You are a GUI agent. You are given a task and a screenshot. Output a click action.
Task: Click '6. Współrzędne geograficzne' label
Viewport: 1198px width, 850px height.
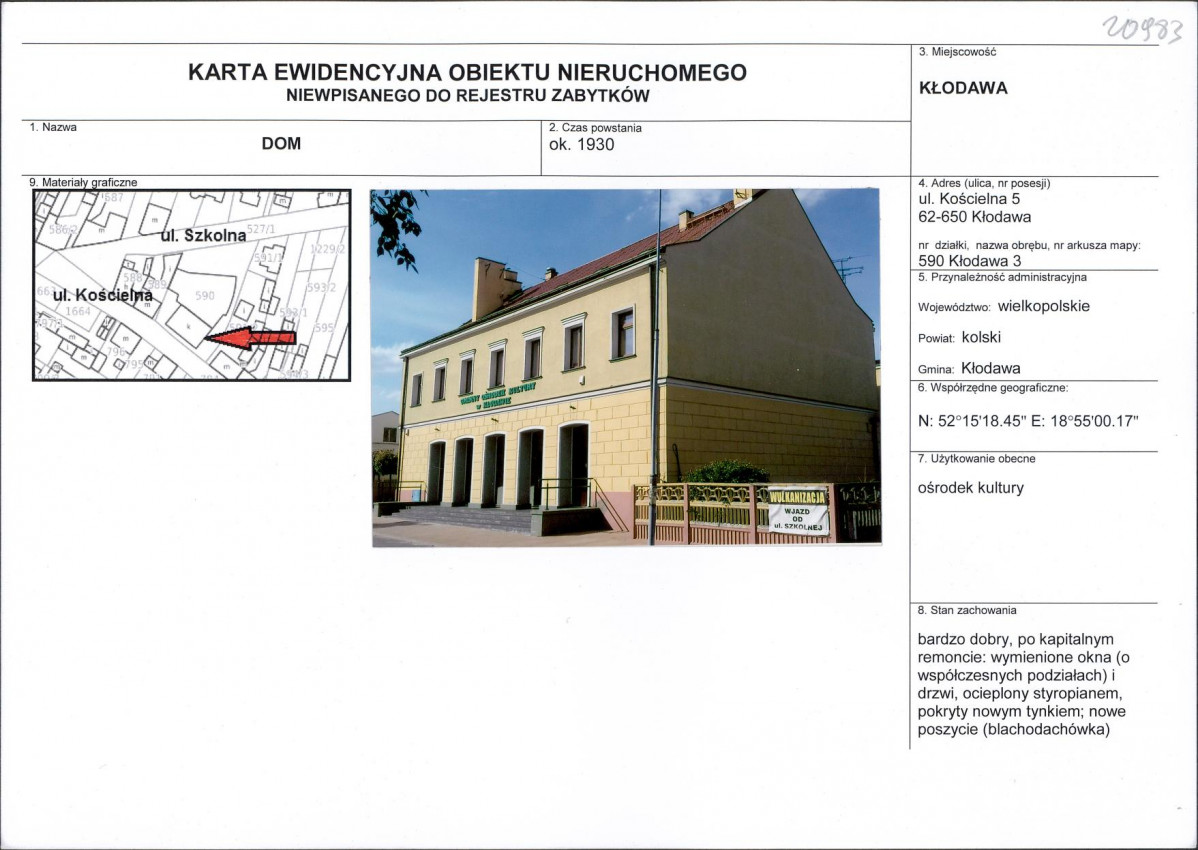point(992,388)
